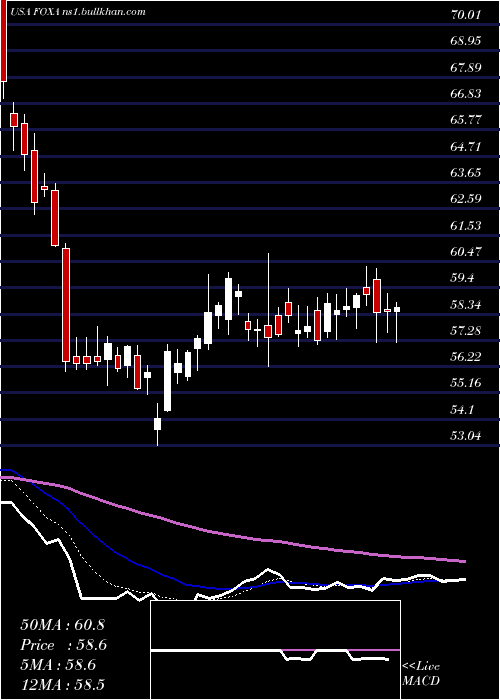Click the 66.83 price axis label

pos(466,94)
